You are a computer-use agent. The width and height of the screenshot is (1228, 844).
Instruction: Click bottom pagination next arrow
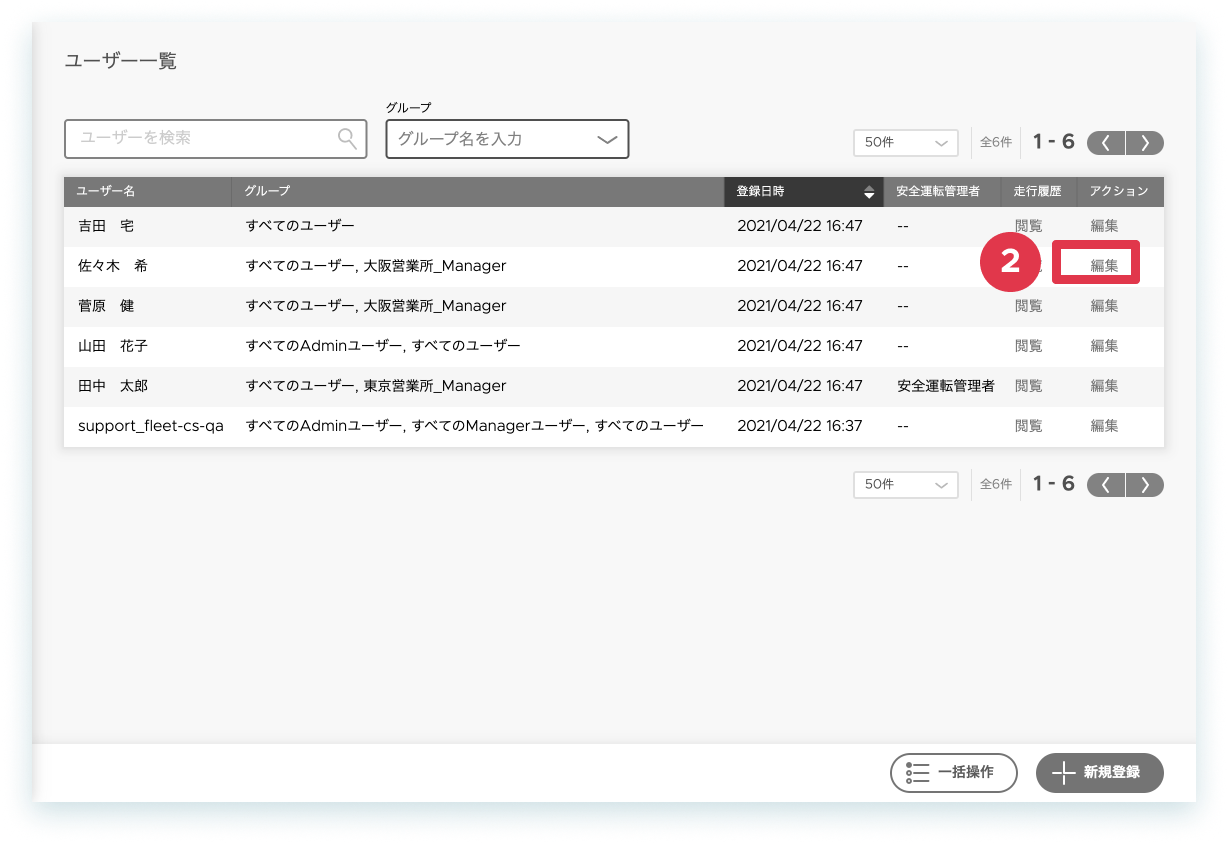[1145, 484]
